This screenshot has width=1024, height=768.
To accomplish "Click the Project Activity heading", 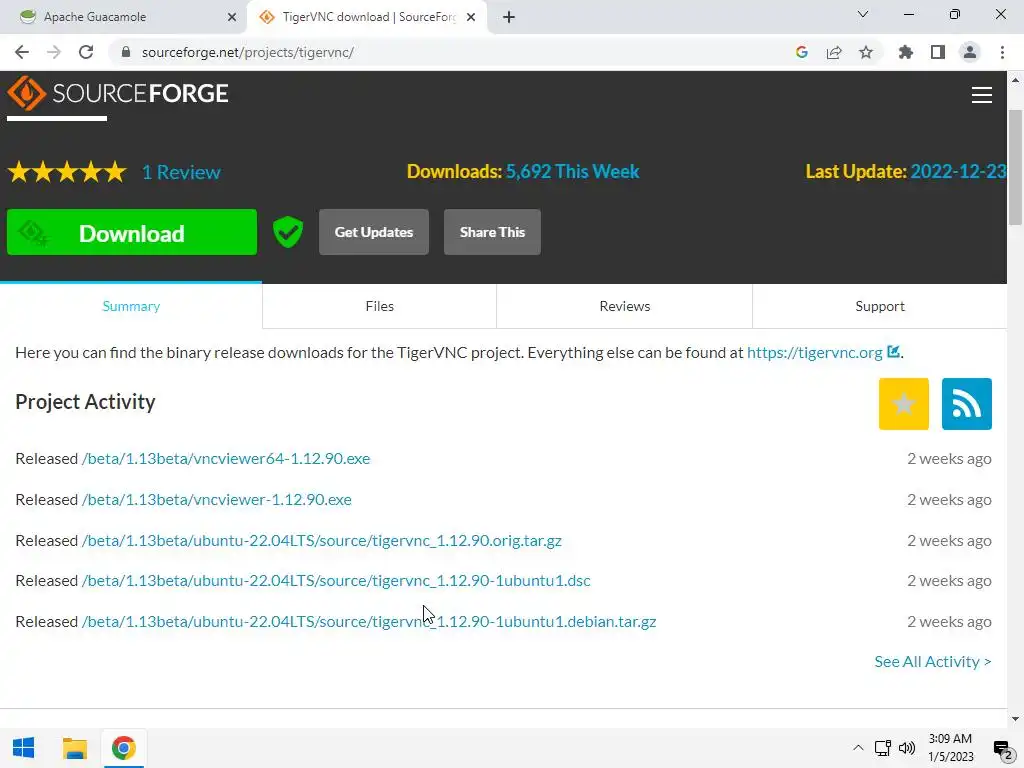I will [x=86, y=402].
